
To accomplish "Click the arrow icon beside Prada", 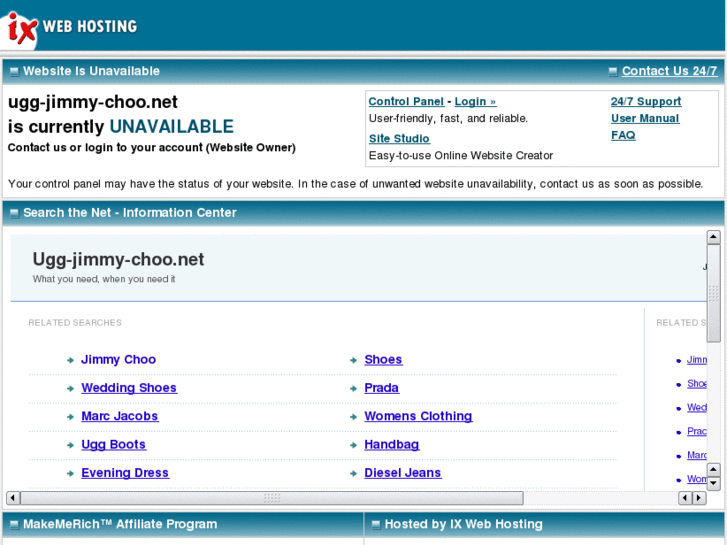I will click(354, 389).
